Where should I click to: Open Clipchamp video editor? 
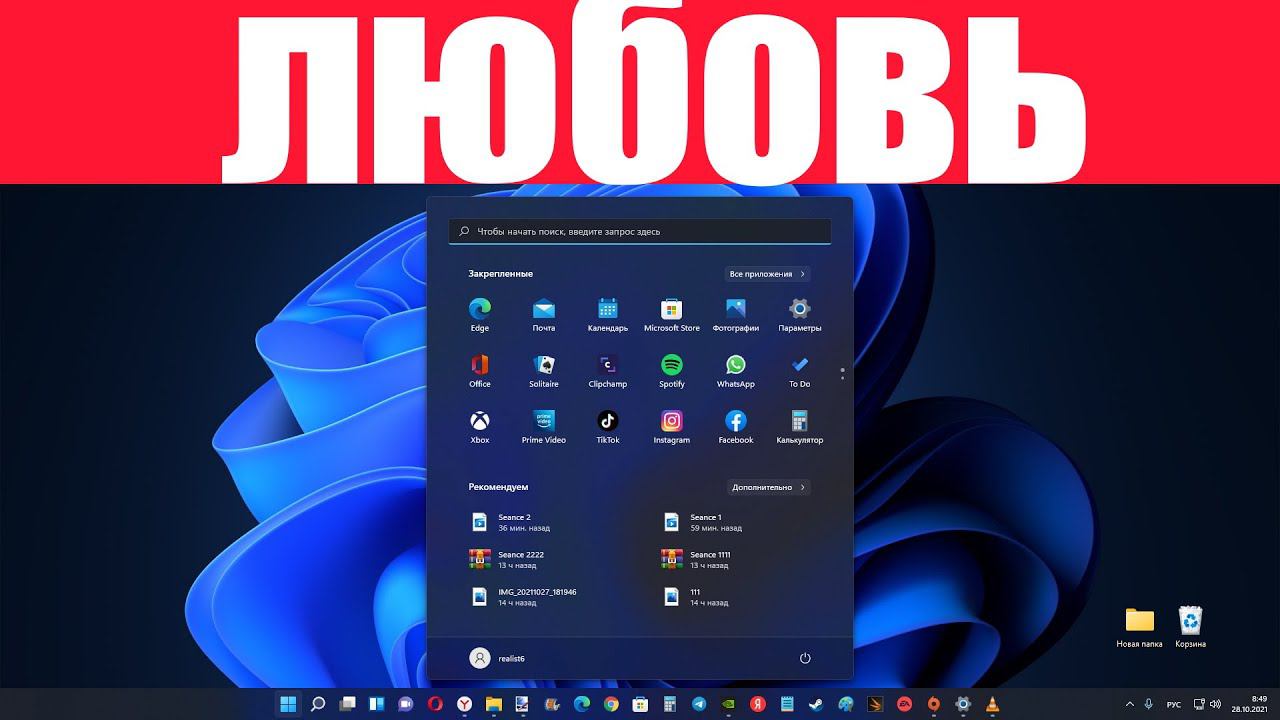[x=608, y=370]
